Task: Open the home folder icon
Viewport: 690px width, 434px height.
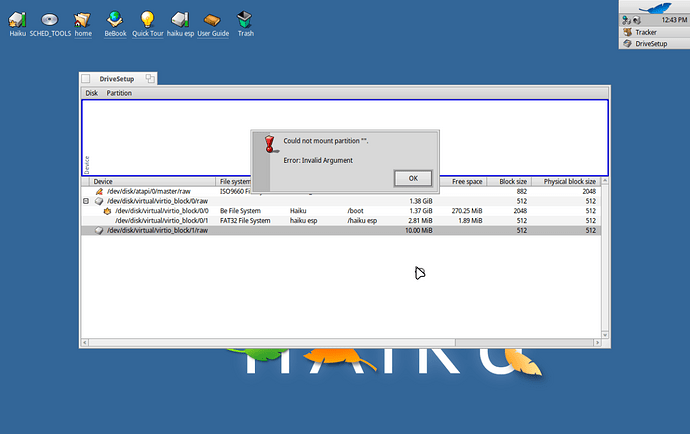Action: (83, 19)
